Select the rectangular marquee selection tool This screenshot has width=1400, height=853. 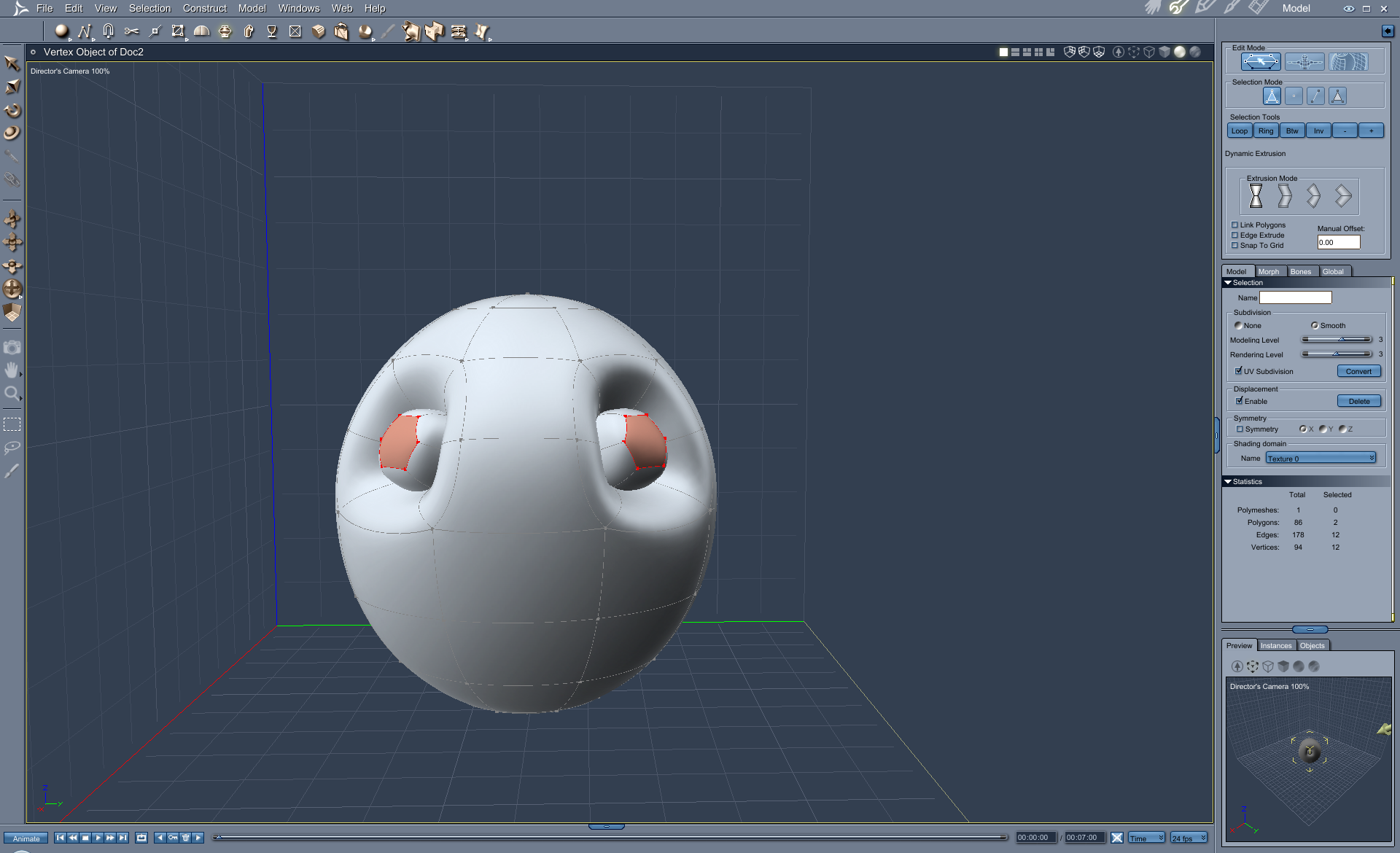click(x=12, y=423)
